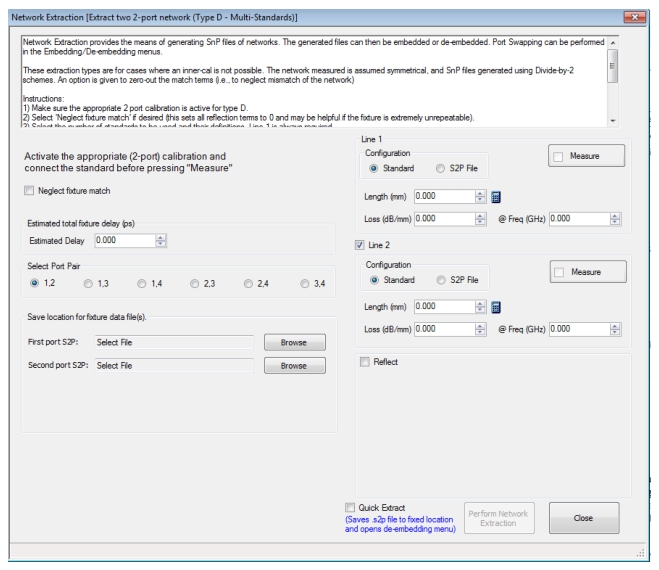Open the Line 1 length calculator icon
The image size is (659, 570).
pyautogui.click(x=496, y=197)
